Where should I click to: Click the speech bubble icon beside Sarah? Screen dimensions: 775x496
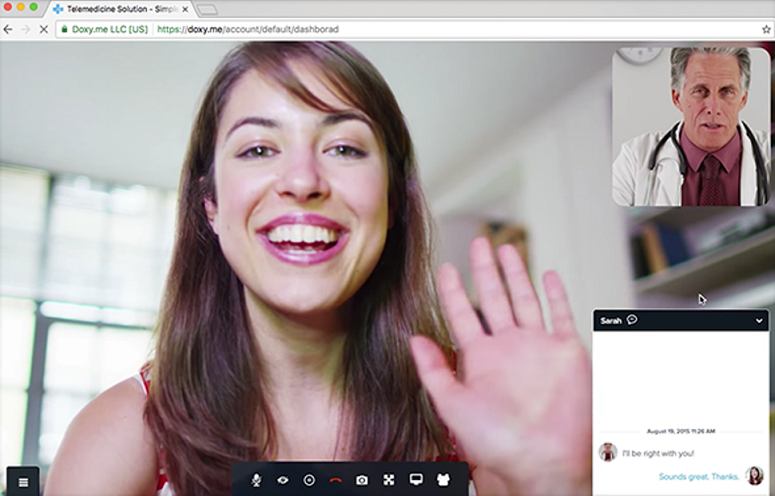pyautogui.click(x=632, y=320)
